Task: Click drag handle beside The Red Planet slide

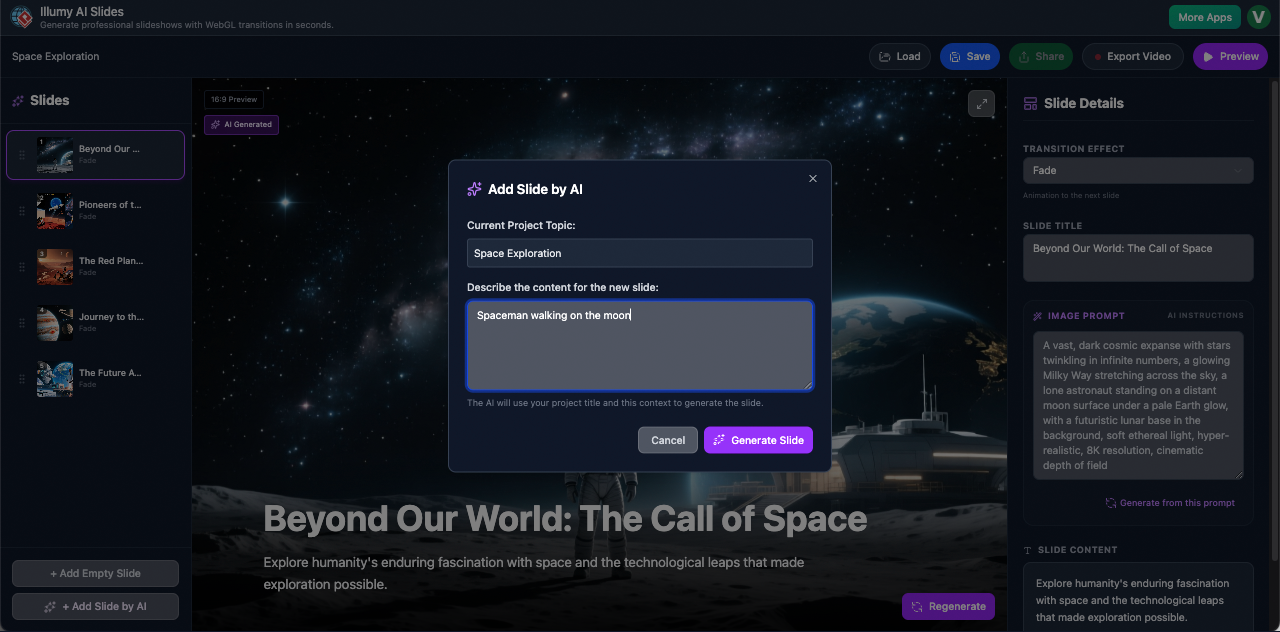Action: pyautogui.click(x=21, y=267)
